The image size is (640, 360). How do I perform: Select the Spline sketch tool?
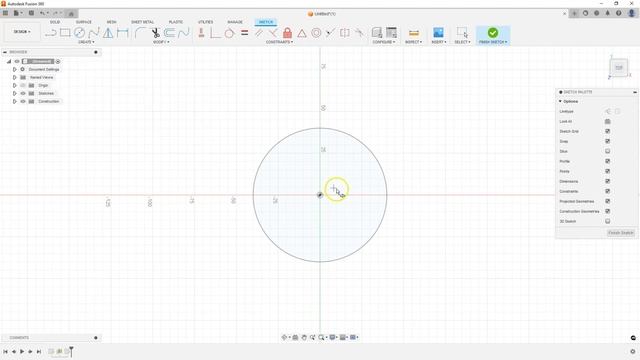pos(93,33)
